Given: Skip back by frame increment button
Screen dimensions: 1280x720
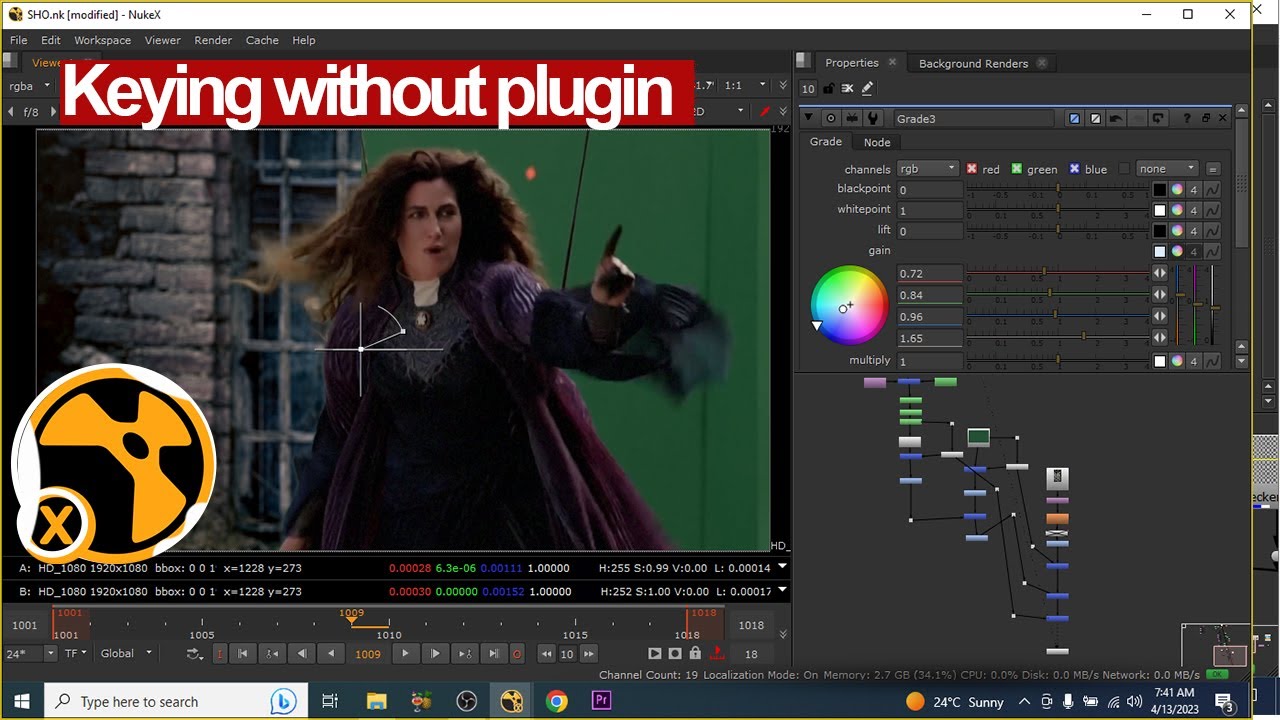Looking at the screenshot, I should (x=546, y=654).
